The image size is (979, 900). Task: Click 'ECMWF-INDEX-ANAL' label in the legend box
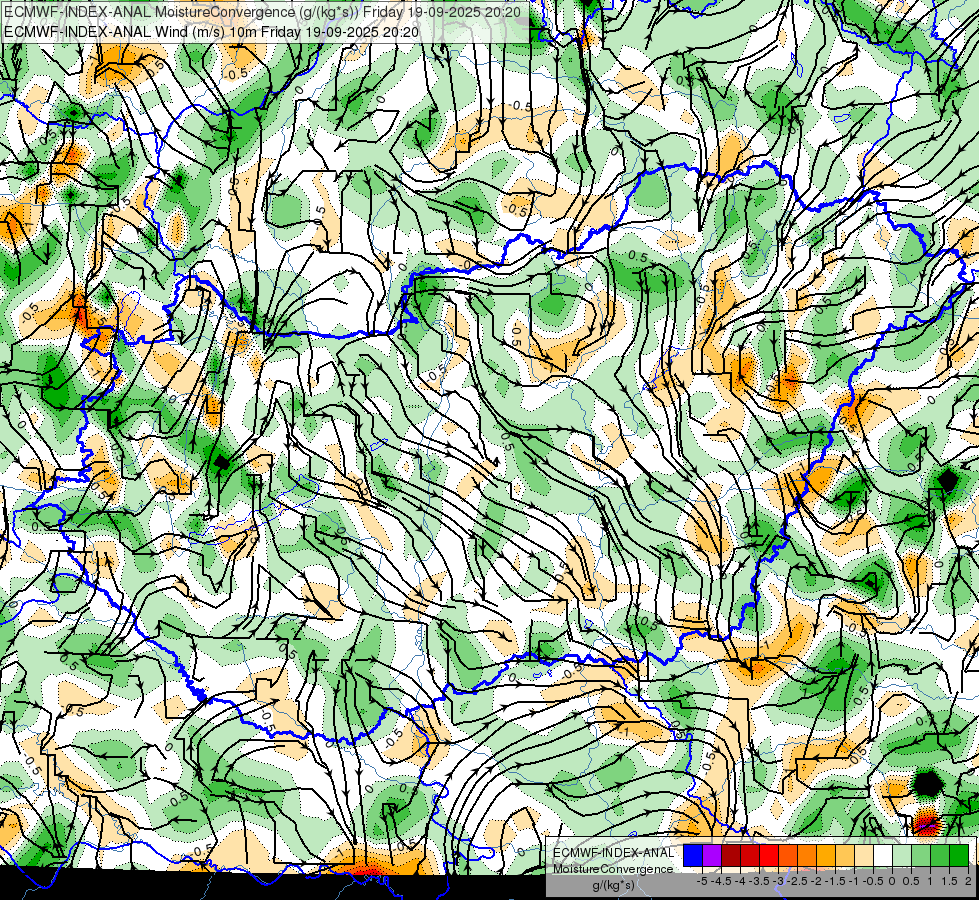pyautogui.click(x=613, y=853)
